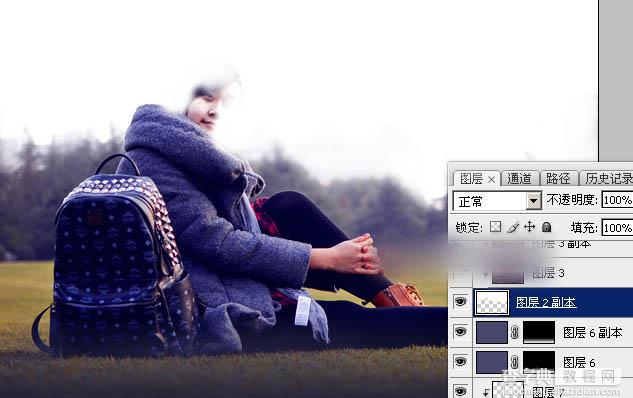Click the 填充 fill value field
The width and height of the screenshot is (633, 398).
[x=617, y=228]
